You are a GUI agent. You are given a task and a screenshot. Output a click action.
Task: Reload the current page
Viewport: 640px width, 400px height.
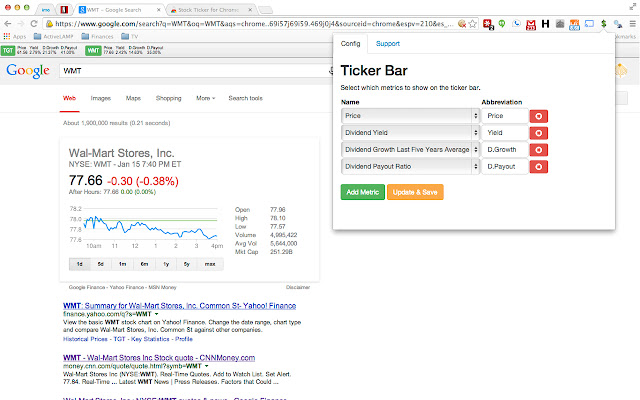[34, 24]
